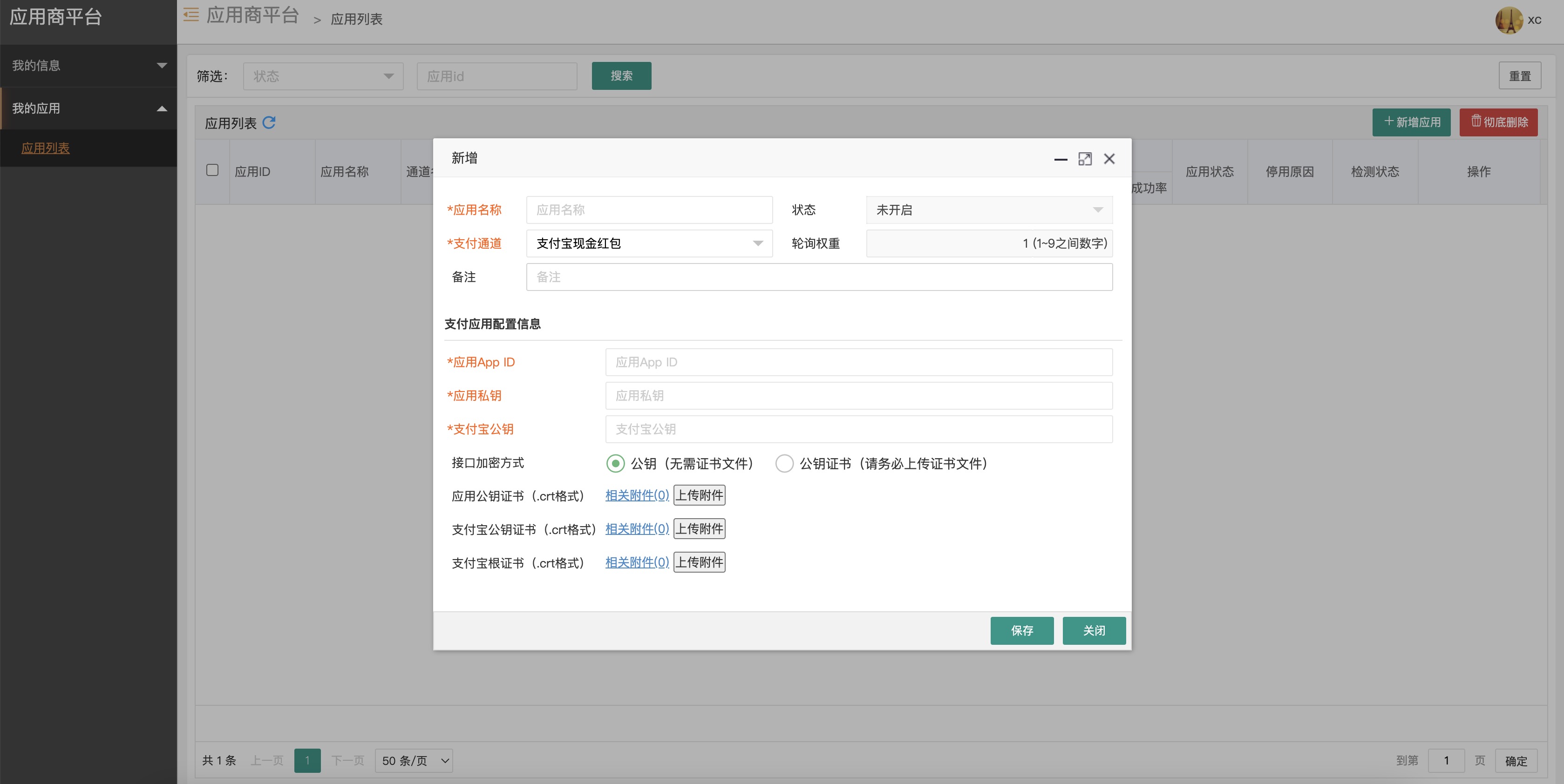1564x784 pixels.
Task: Focus the 到第 page number input
Action: pyautogui.click(x=1446, y=760)
